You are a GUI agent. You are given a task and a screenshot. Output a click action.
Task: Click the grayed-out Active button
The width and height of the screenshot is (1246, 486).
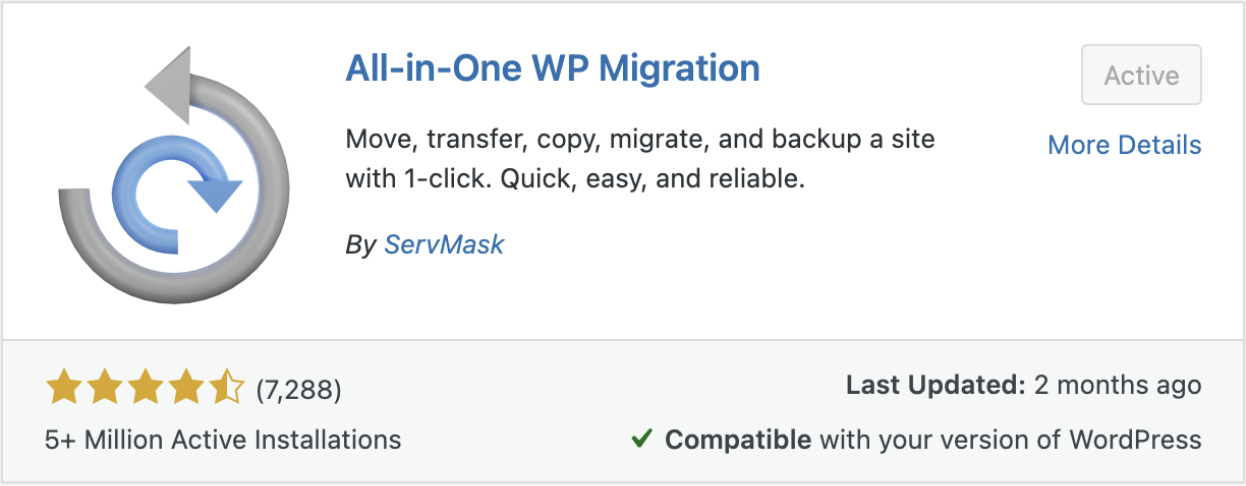(1141, 75)
